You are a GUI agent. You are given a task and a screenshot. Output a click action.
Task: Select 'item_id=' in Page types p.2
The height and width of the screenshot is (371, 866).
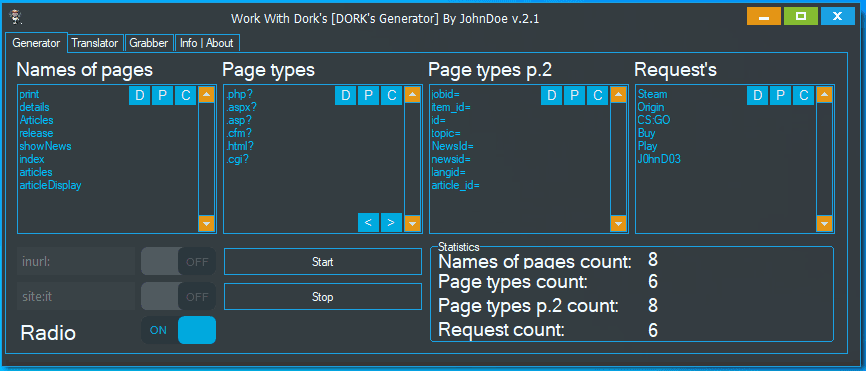tap(451, 107)
